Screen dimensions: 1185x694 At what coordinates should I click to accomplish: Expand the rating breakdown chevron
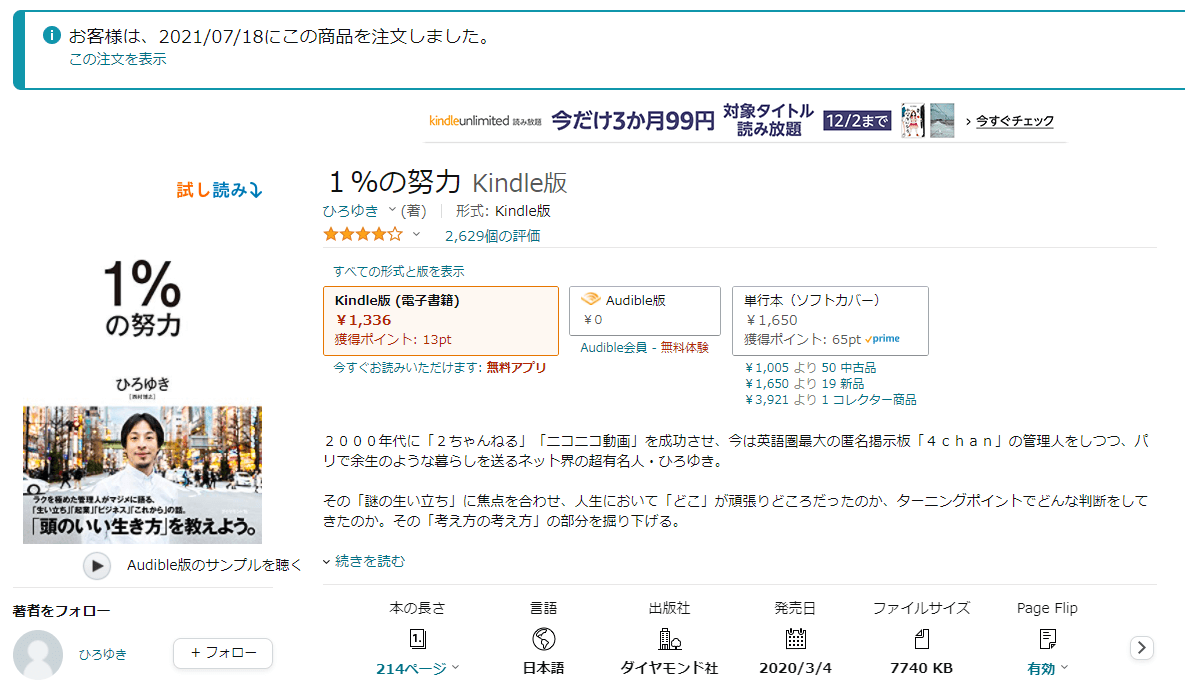click(x=416, y=234)
